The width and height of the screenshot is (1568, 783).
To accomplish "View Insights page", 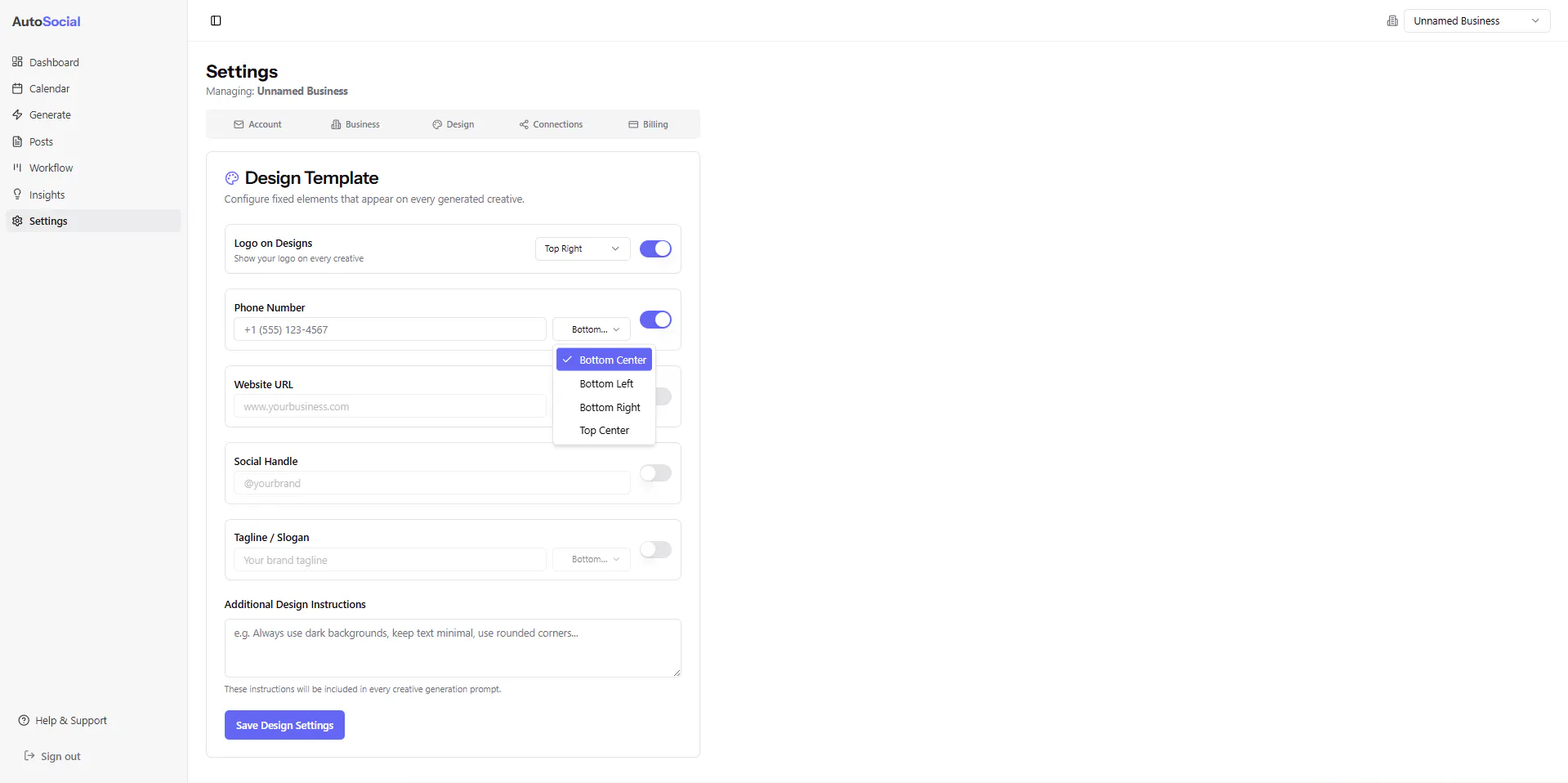I will tap(93, 195).
